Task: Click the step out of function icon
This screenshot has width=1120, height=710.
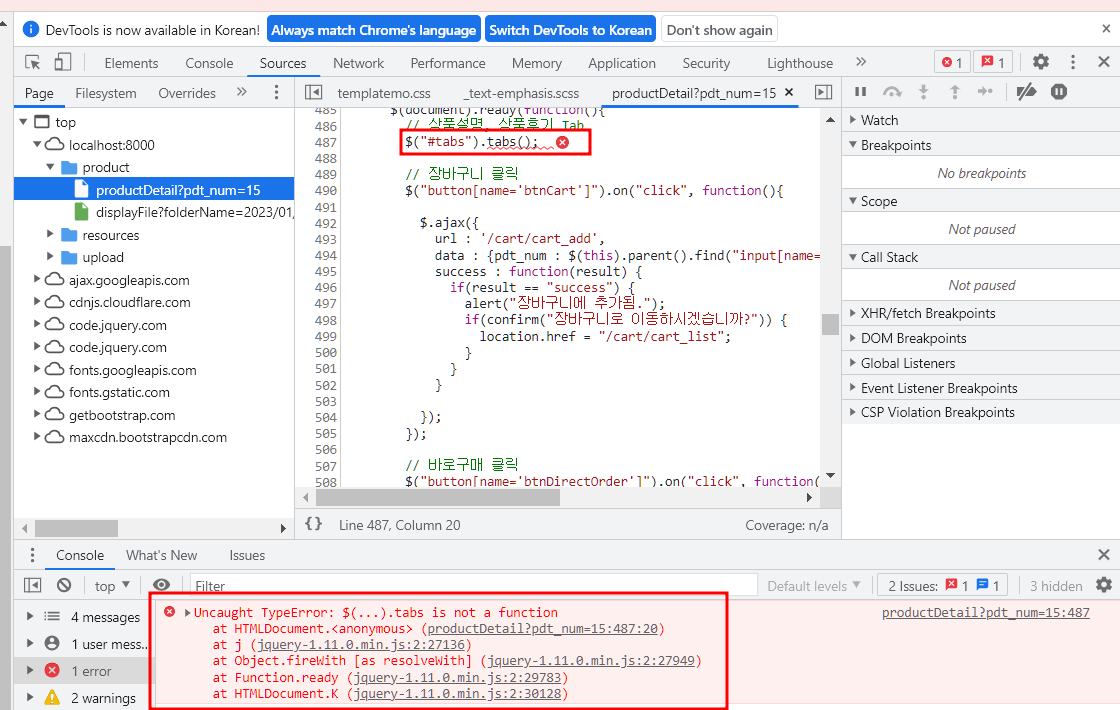Action: click(954, 91)
